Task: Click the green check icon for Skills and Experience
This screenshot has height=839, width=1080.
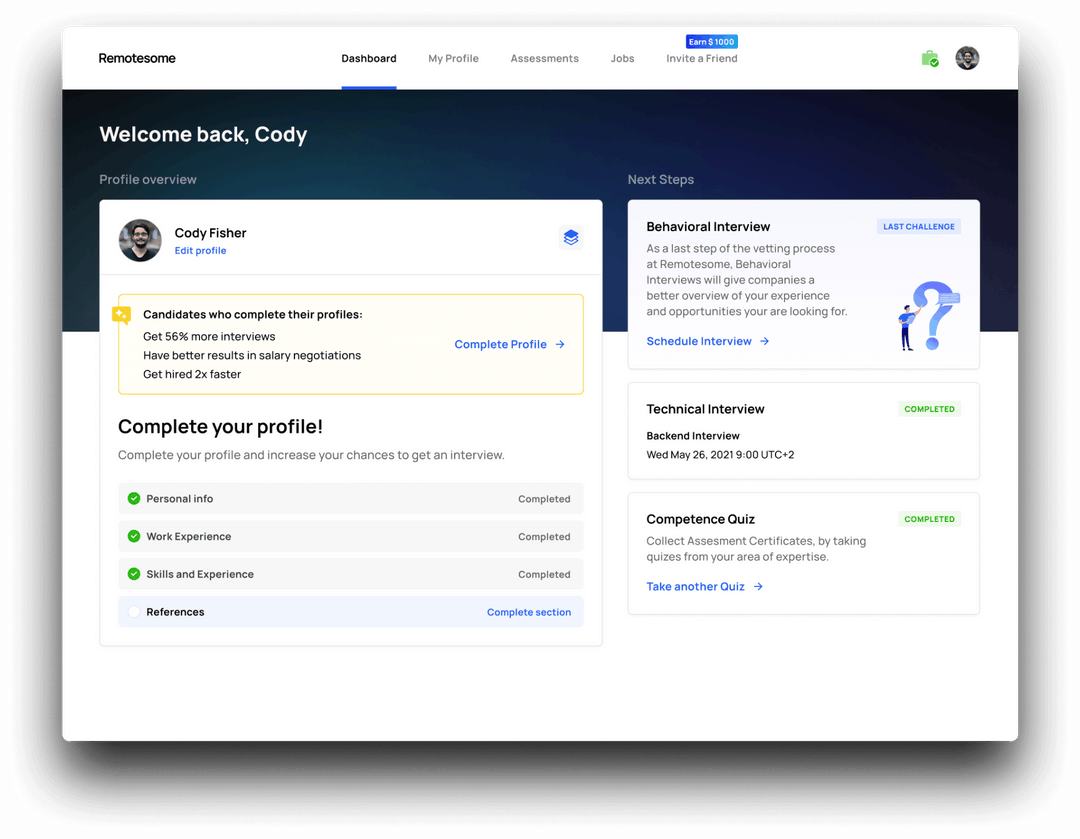Action: [x=133, y=574]
